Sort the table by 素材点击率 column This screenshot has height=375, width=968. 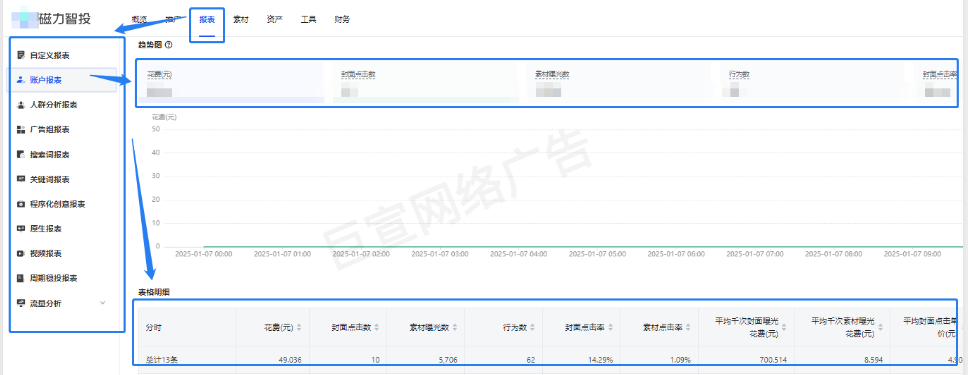pos(687,328)
